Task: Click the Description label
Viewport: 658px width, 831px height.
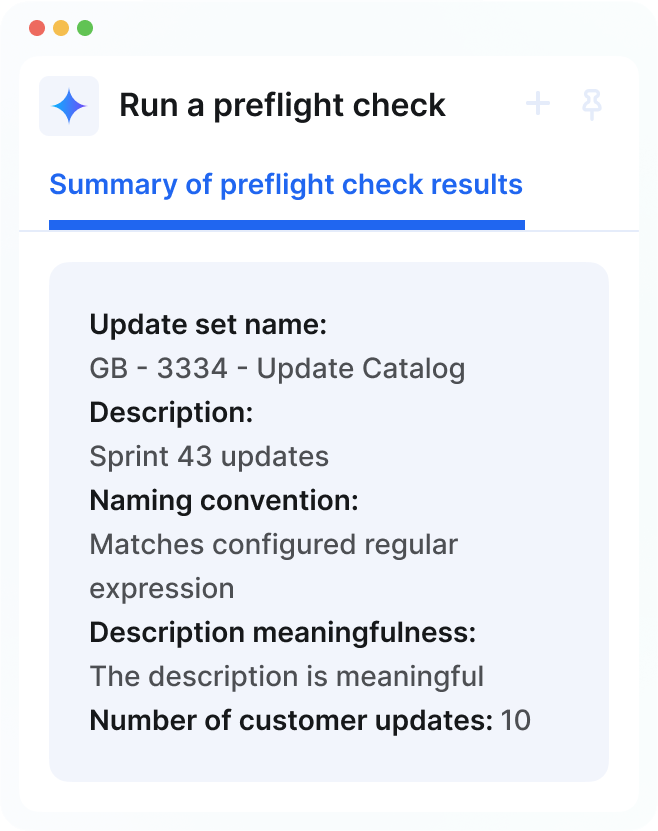Action: tap(171, 412)
